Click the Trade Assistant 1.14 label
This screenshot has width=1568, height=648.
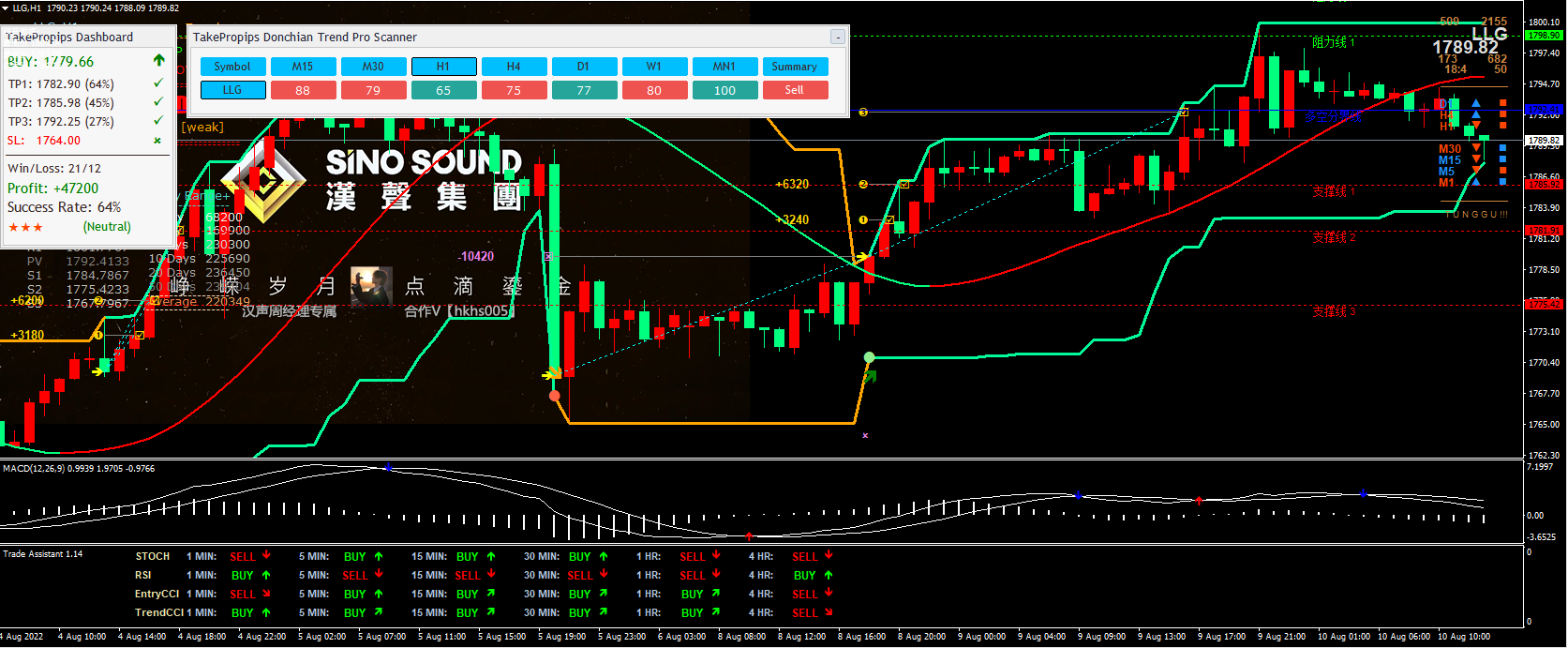pyautogui.click(x=43, y=554)
